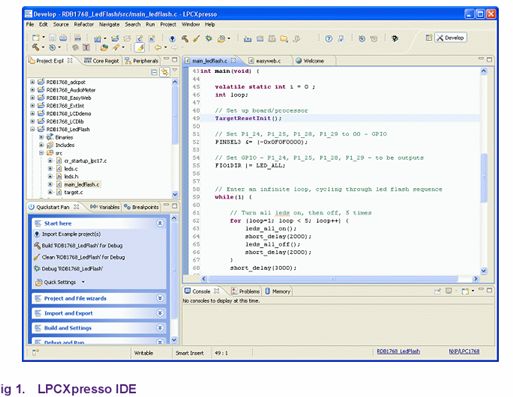Image resolution: width=513 pixels, height=397 pixels.
Task: Collapse the src folder in project tree
Action: [41, 153]
